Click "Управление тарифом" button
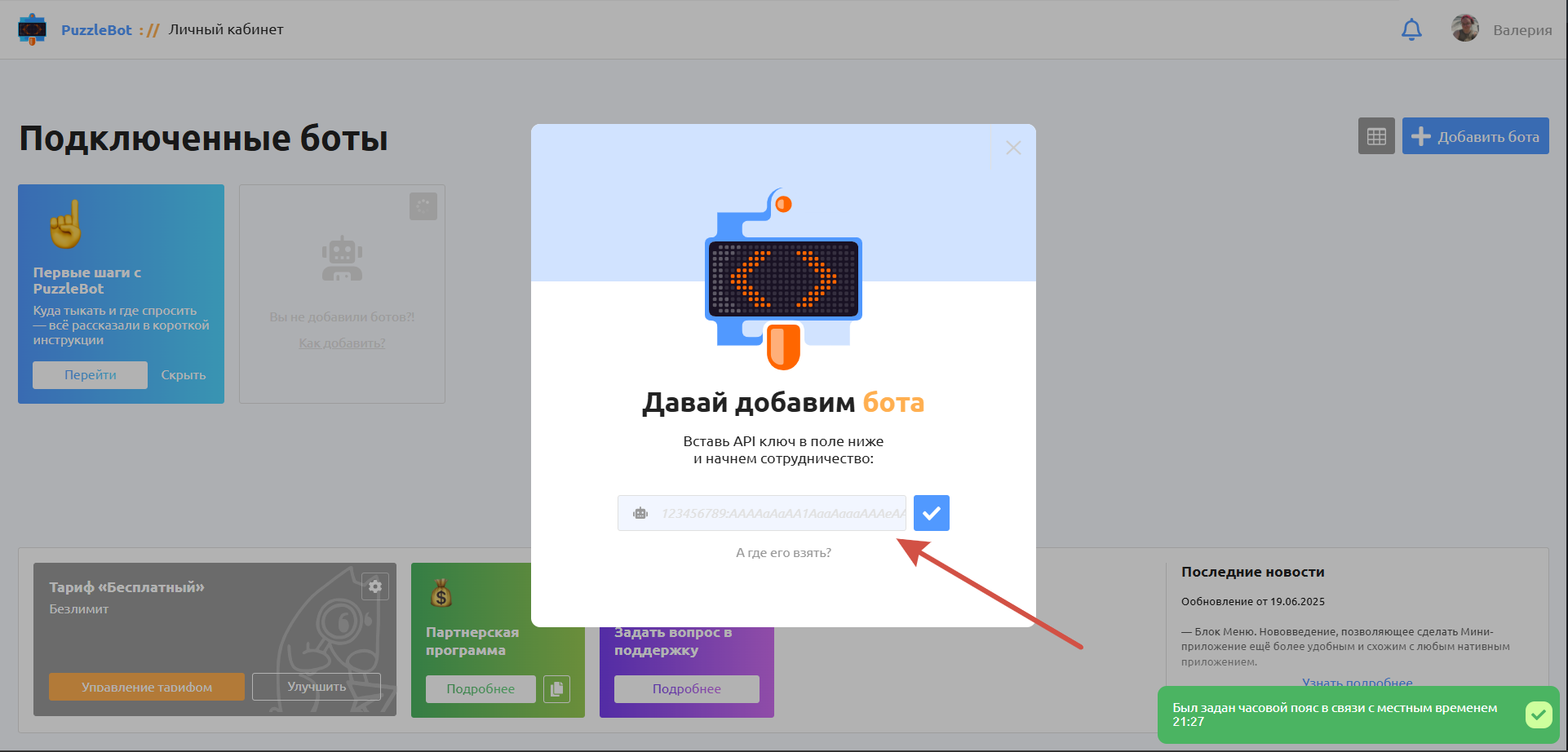This screenshot has height=752, width=1568. pos(147,687)
